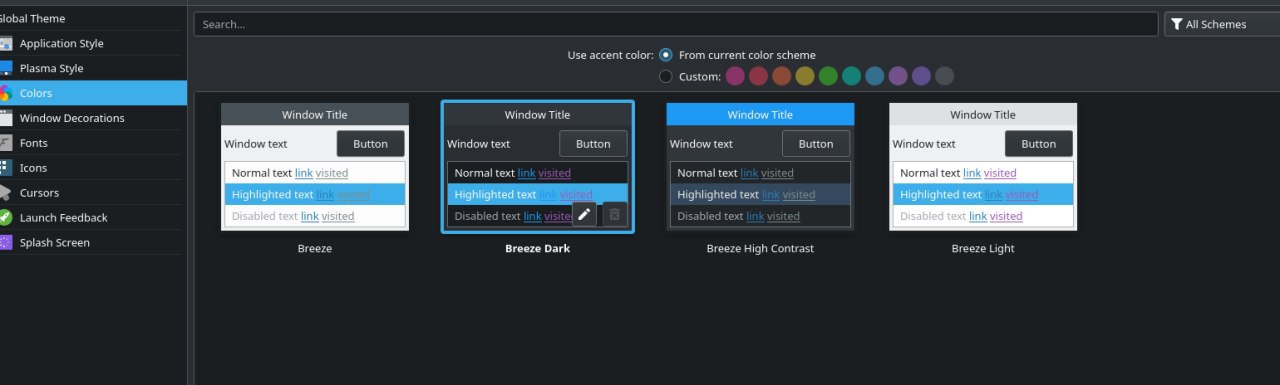Image resolution: width=1280 pixels, height=385 pixels.
Task: Pick the green accent color swatch
Action: (x=828, y=76)
